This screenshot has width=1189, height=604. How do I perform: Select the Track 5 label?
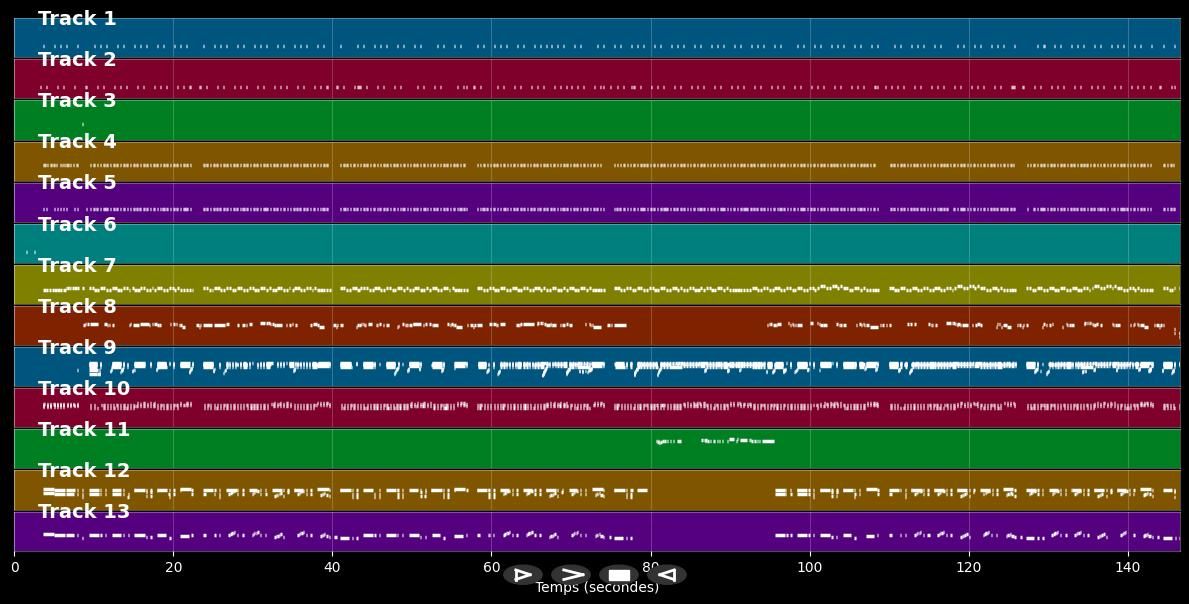(77, 183)
